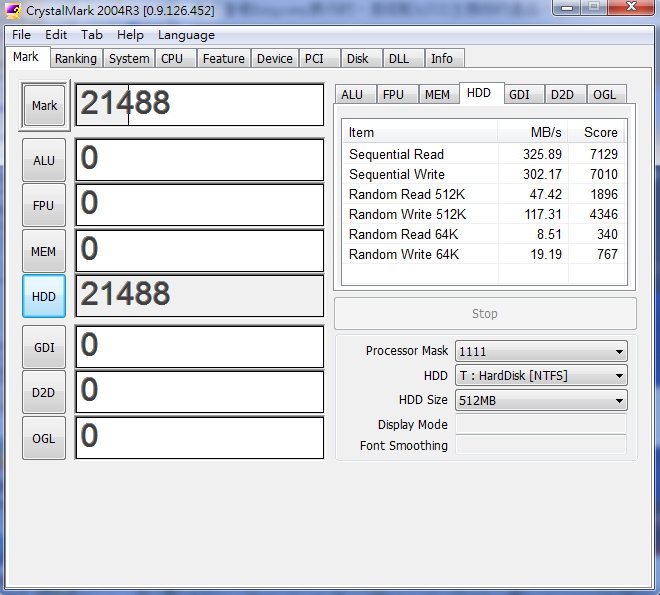The image size is (660, 595).
Task: Click the Score column header
Action: pyautogui.click(x=596, y=133)
